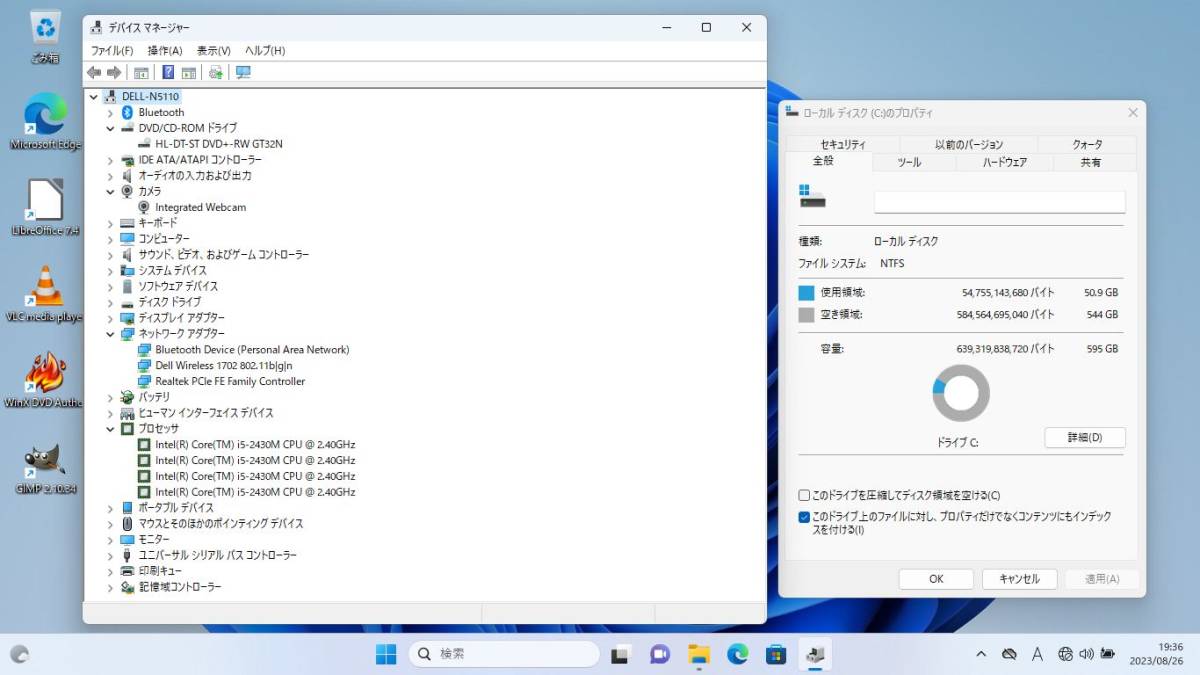Collapse the ネットワーク アダプター category
This screenshot has width=1200, height=675.
click(x=110, y=334)
